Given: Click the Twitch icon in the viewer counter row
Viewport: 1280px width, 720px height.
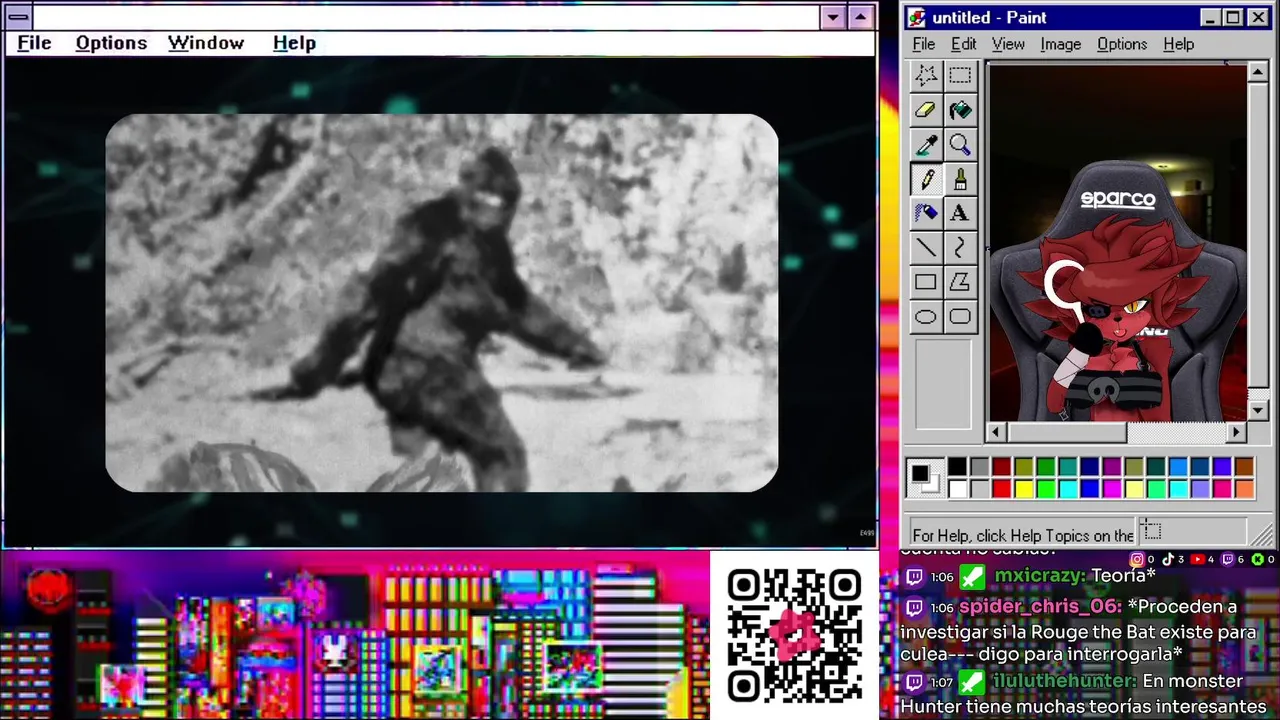Looking at the screenshot, I should (x=1228, y=559).
